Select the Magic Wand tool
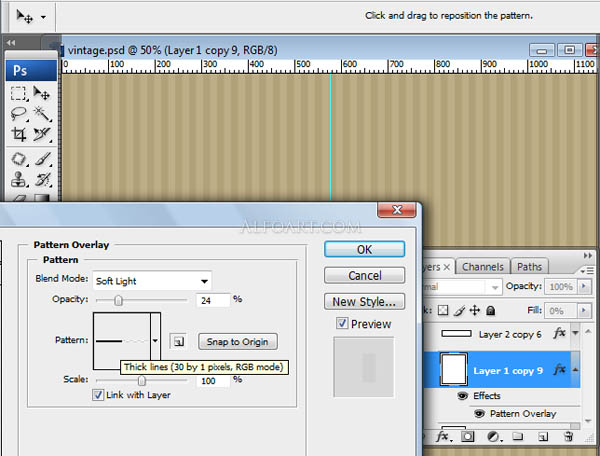 [41, 114]
